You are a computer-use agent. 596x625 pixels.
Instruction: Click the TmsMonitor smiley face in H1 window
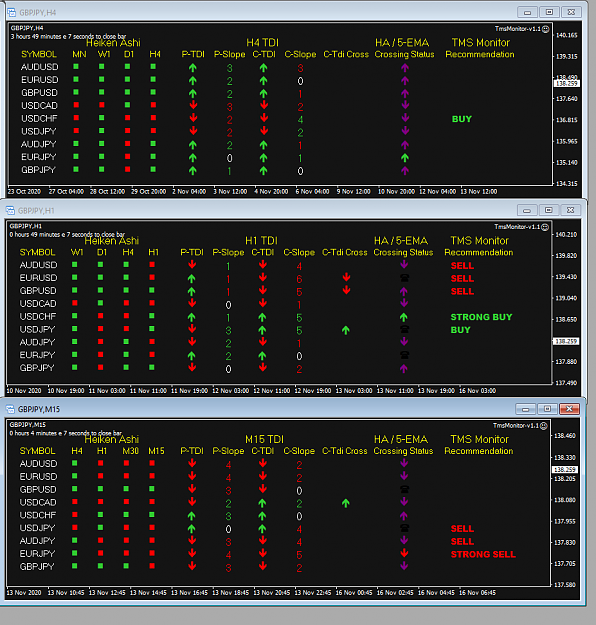[x=545, y=227]
